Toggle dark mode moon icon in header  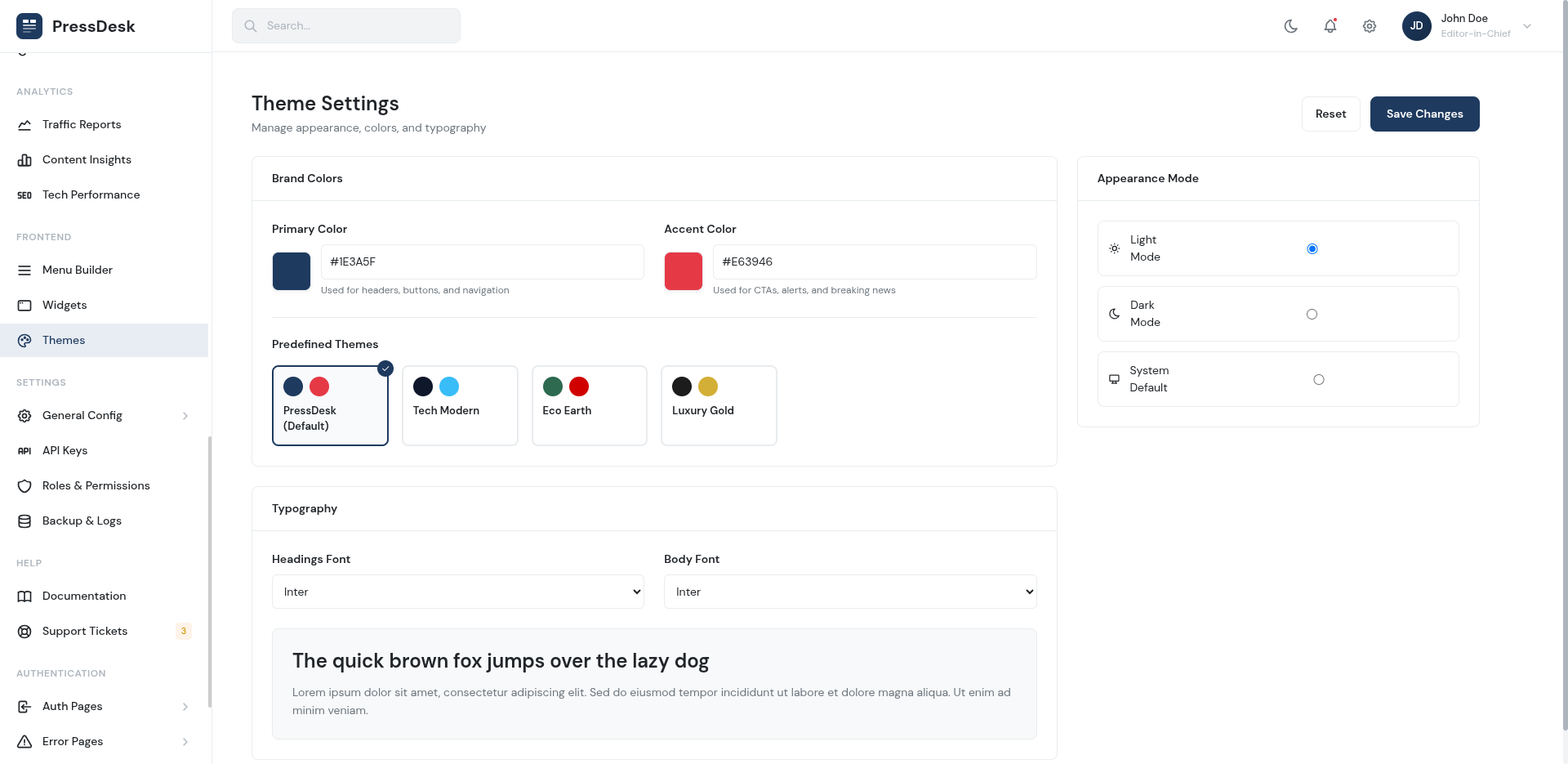point(1290,26)
